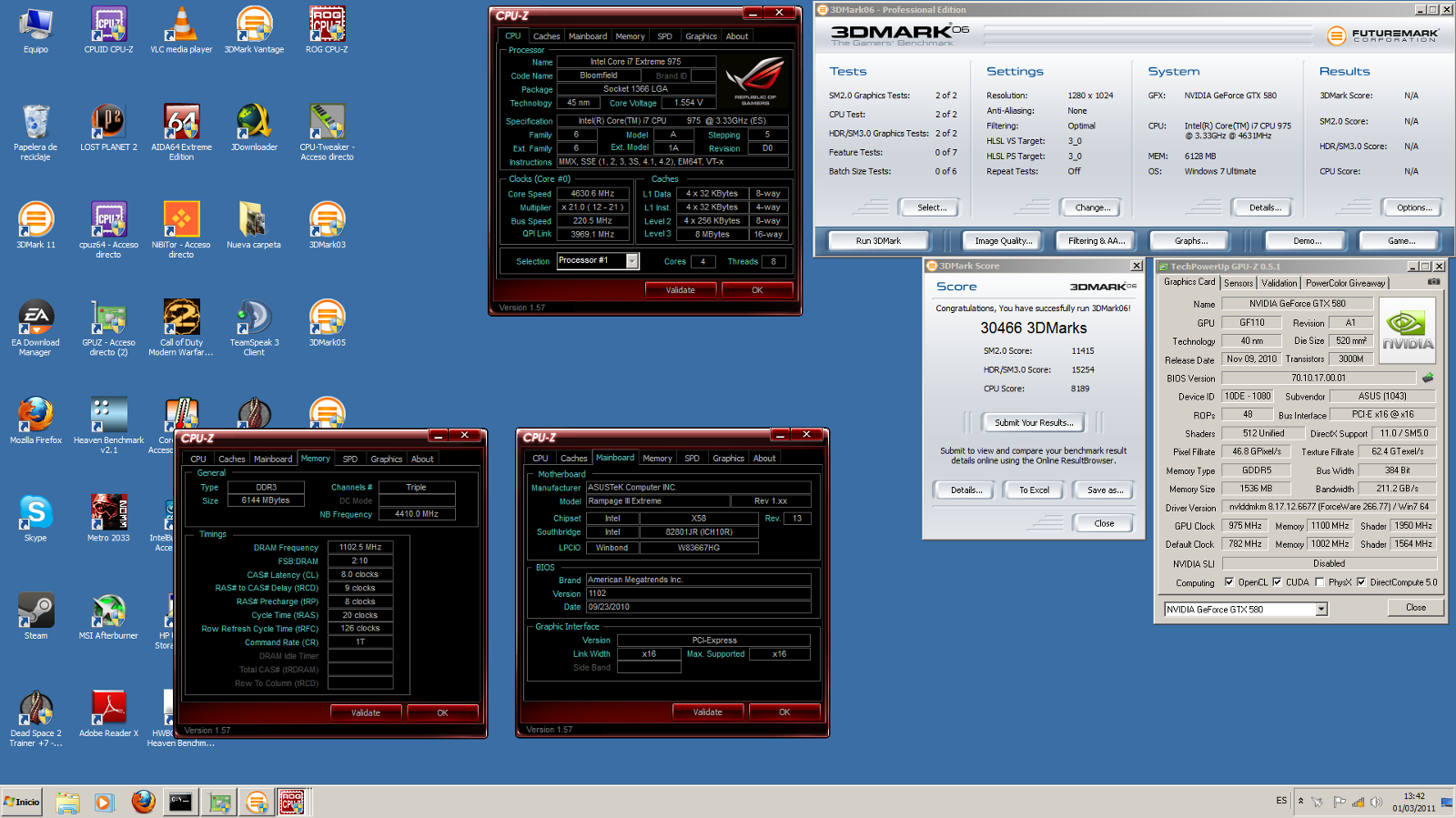Open JDownloader desktop icon
This screenshot has width=1456, height=818.
pos(254,127)
